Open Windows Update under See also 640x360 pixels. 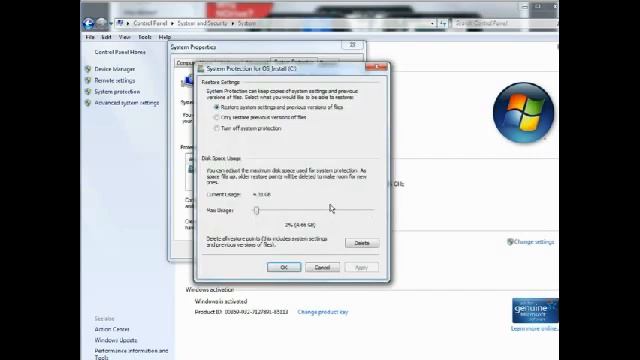(116, 340)
